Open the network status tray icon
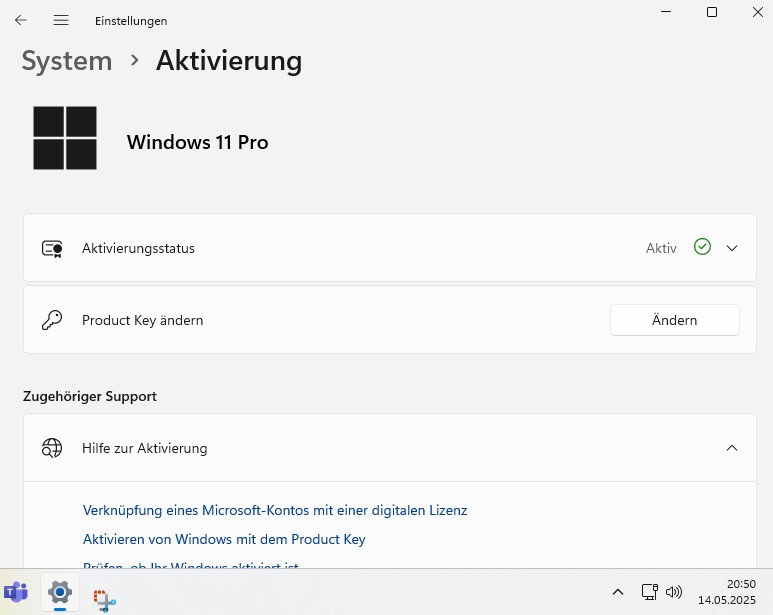 pos(649,592)
